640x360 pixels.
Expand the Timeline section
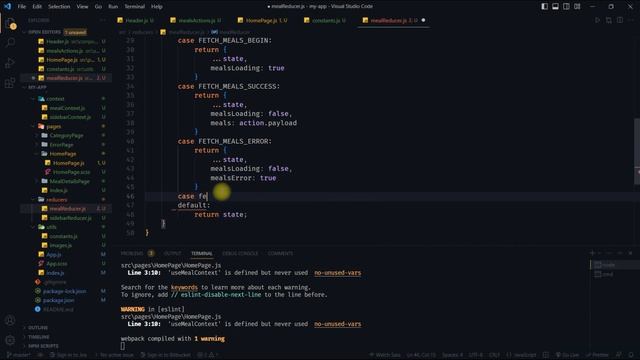(x=39, y=337)
